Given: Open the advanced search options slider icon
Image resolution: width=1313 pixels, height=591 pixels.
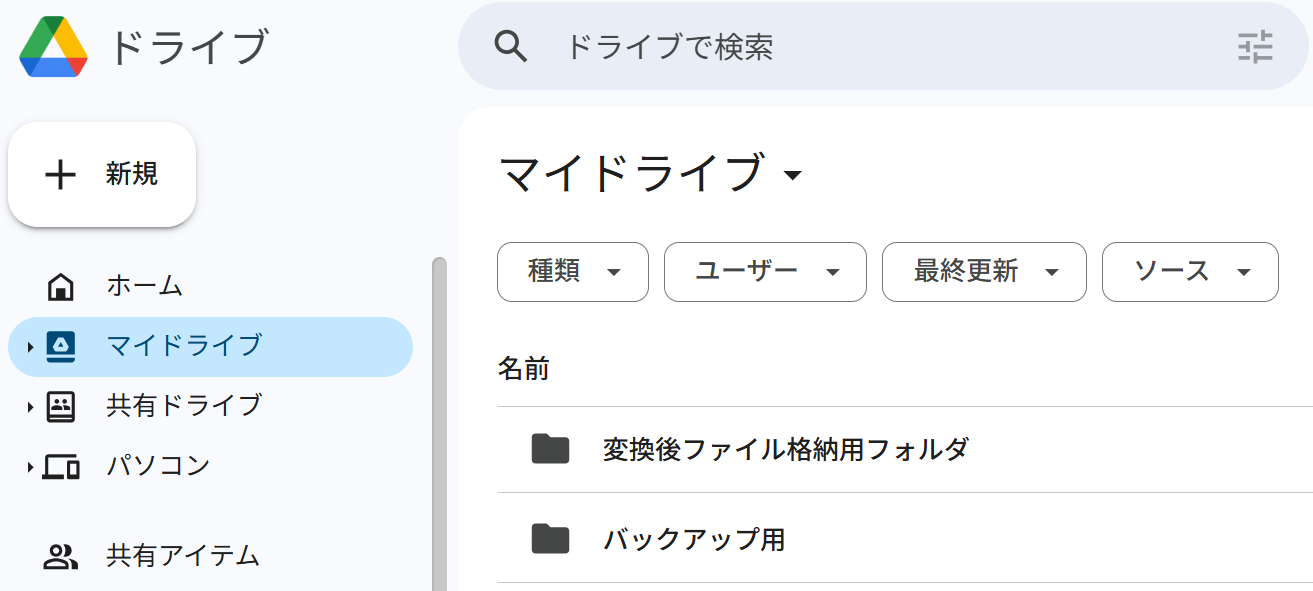Looking at the screenshot, I should coord(1255,47).
